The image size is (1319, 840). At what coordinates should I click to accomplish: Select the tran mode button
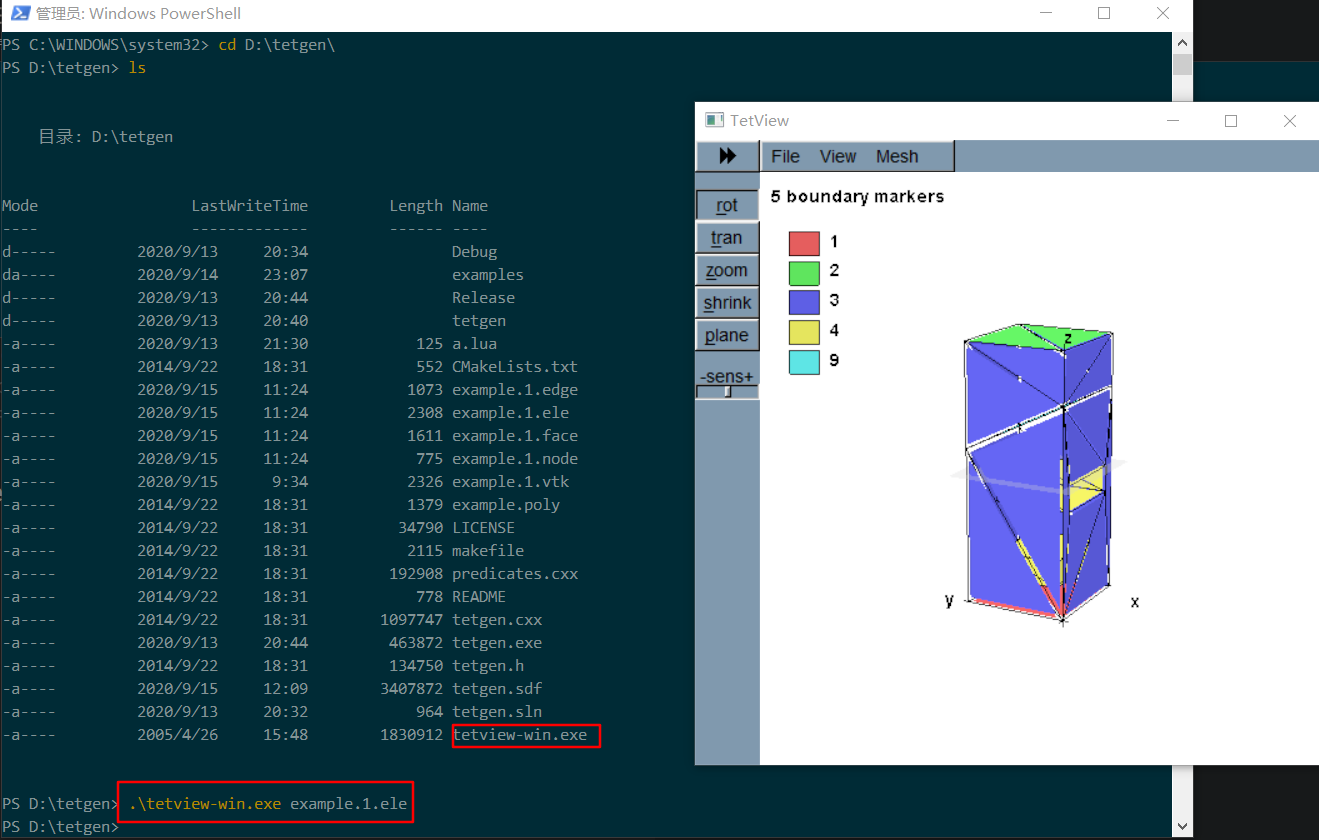pyautogui.click(x=727, y=238)
